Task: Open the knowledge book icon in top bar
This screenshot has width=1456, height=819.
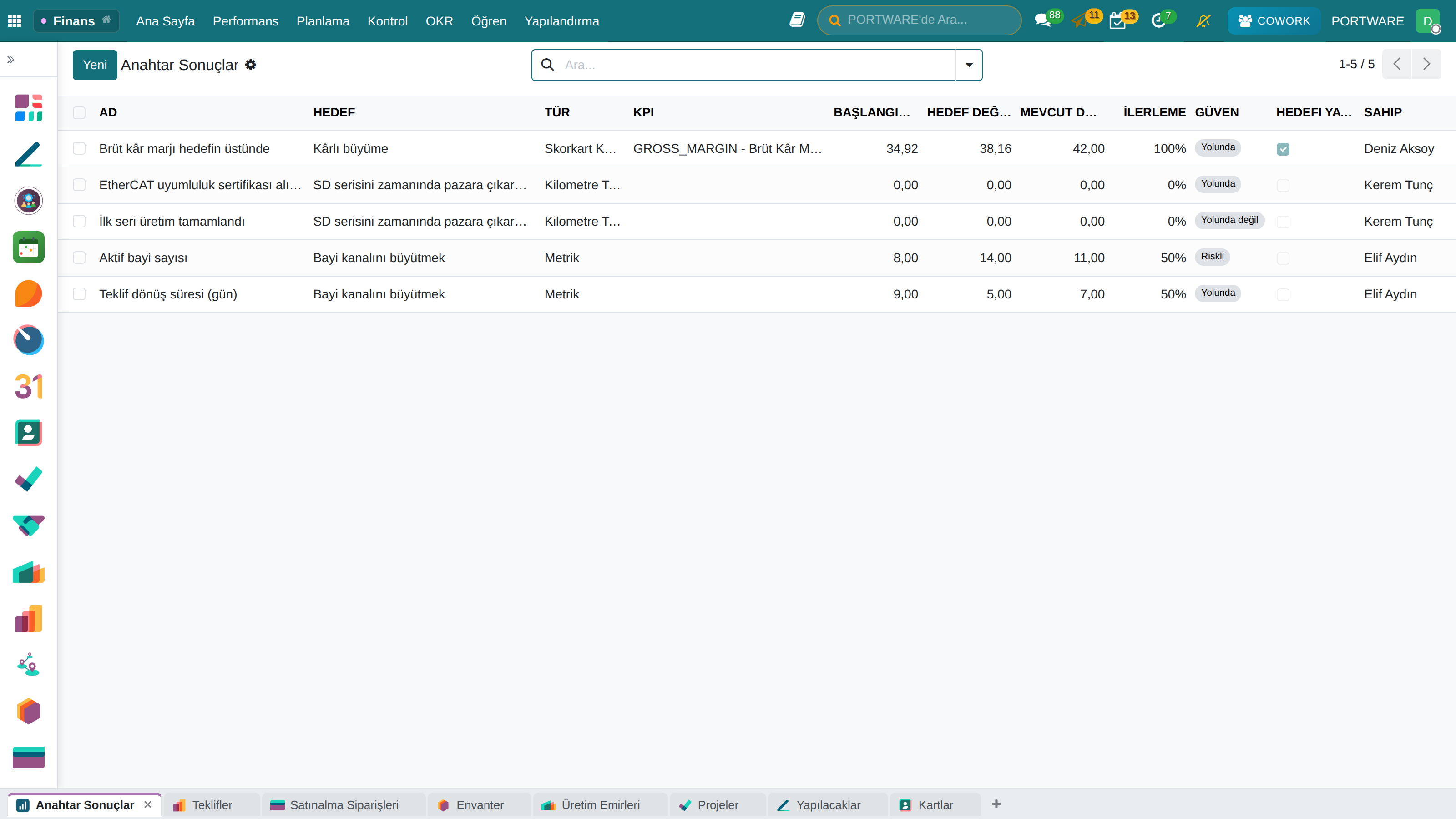Action: coord(797,20)
